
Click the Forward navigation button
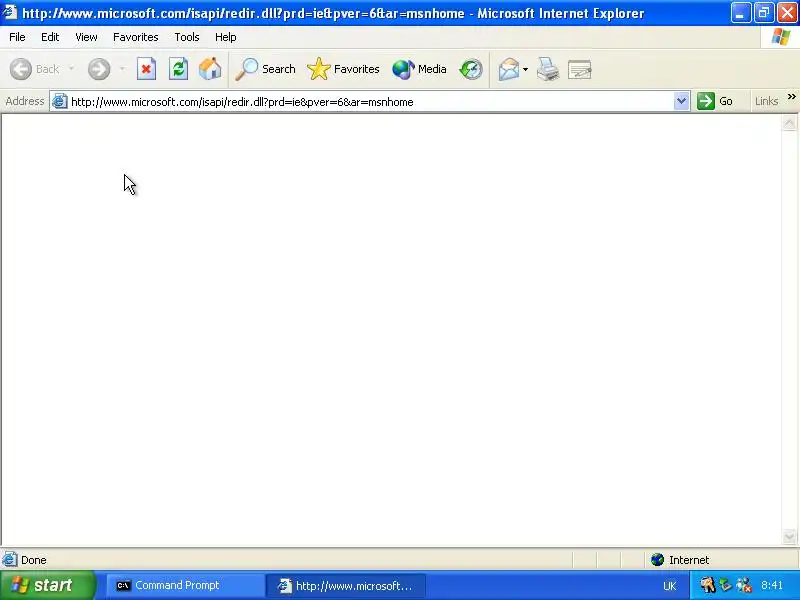point(99,69)
